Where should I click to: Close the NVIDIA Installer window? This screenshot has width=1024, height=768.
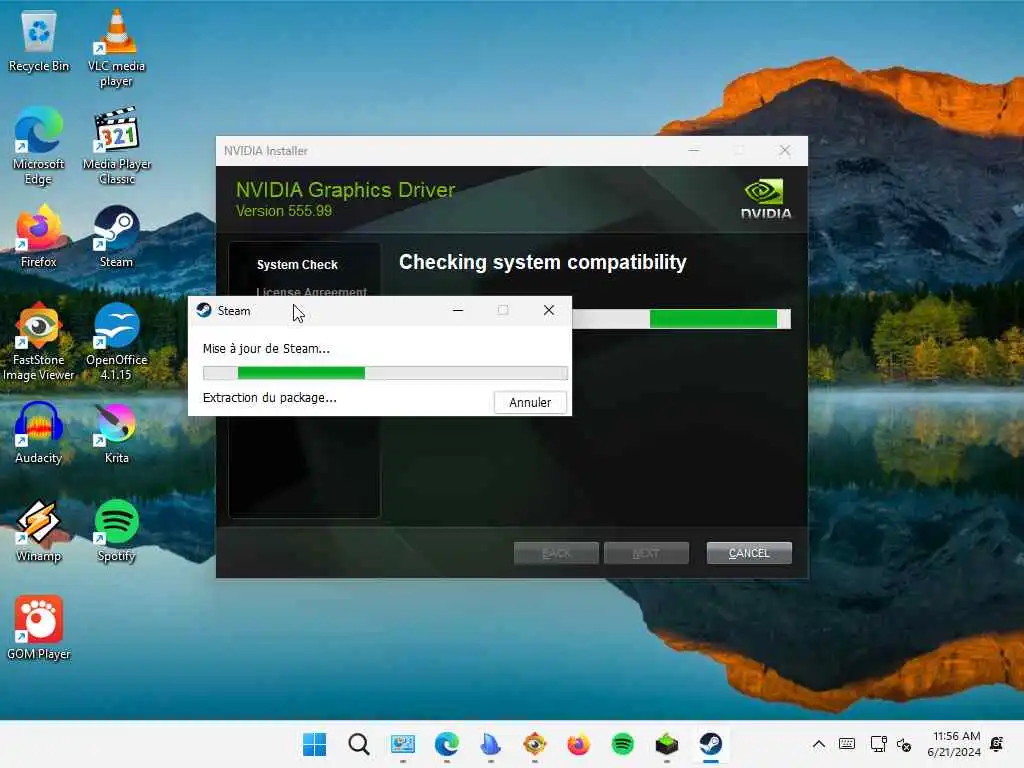click(x=785, y=151)
